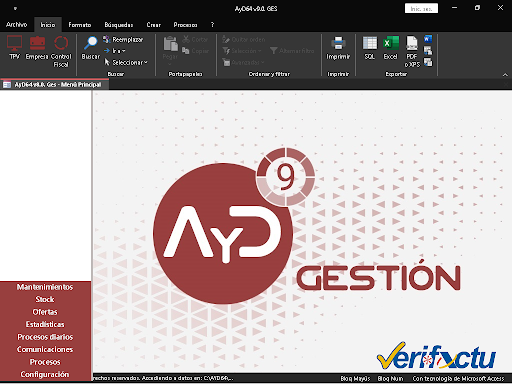The width and height of the screenshot is (512, 384).
Task: Open Procesos diarios in the side menu
Action: 45,337
